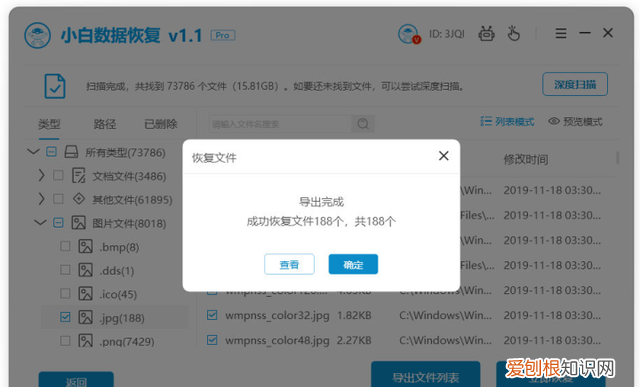The image size is (640, 387).
Task: Confirm with the 确定 button
Action: (353, 264)
